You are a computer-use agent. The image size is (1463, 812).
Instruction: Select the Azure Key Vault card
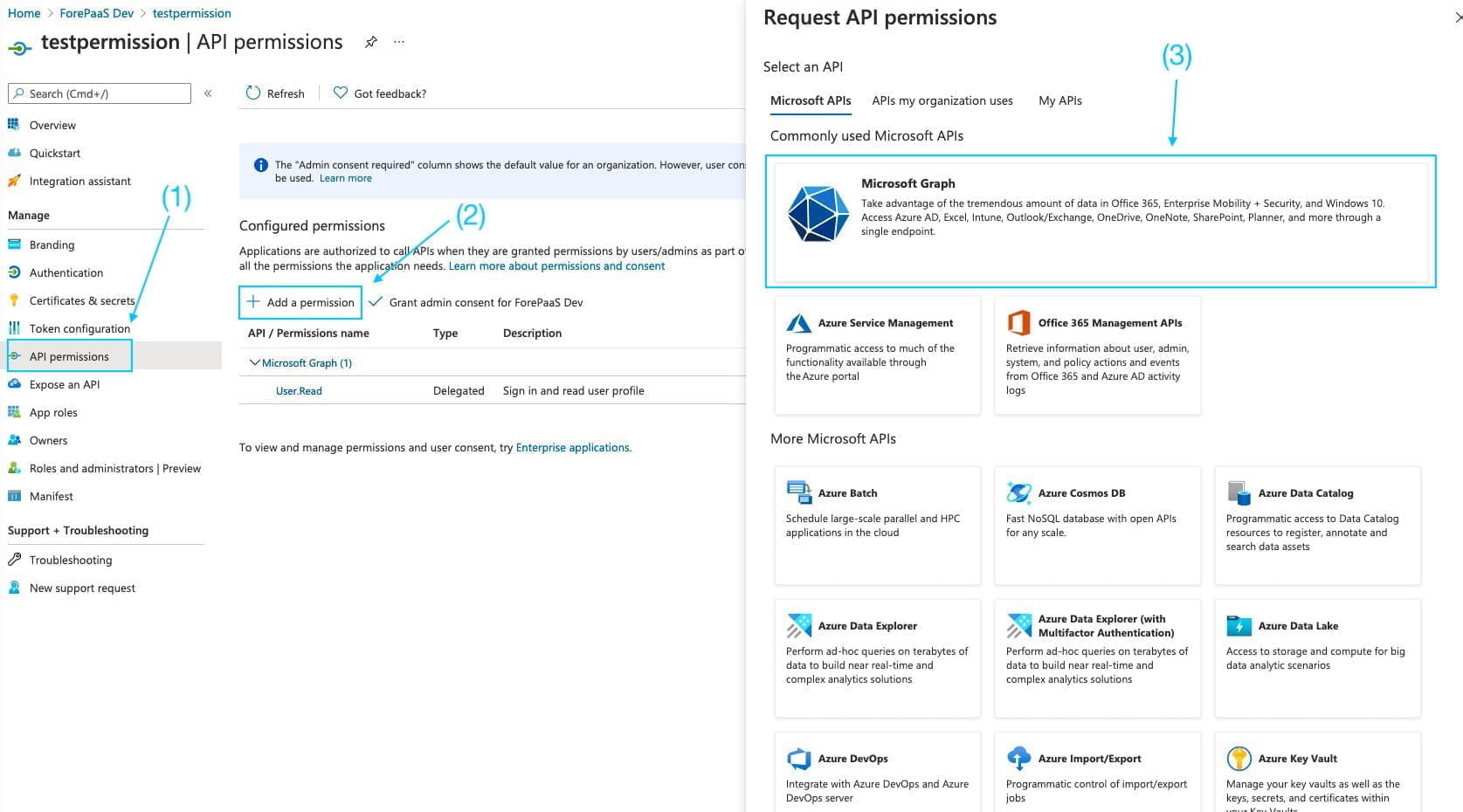click(x=1317, y=772)
